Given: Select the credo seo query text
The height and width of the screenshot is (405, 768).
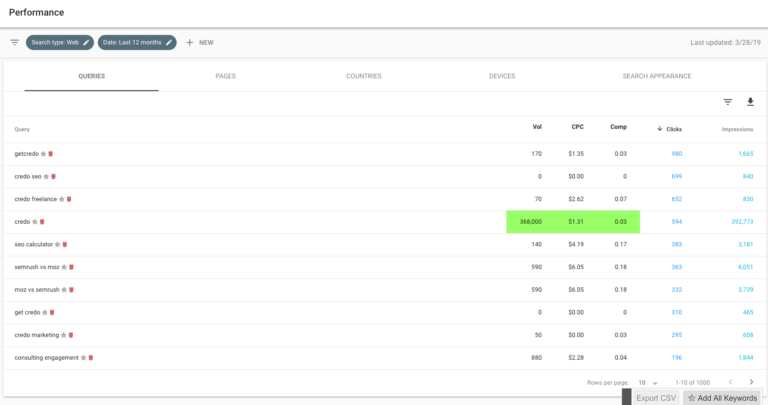Looking at the screenshot, I should point(28,176).
